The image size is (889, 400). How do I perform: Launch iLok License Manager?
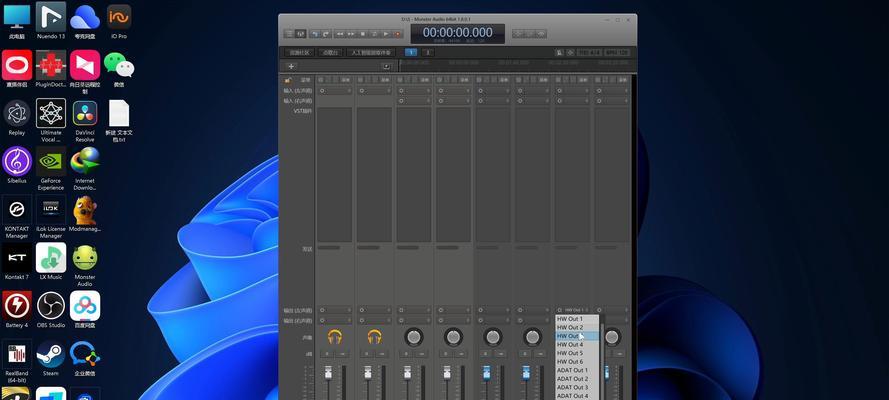[x=51, y=216]
